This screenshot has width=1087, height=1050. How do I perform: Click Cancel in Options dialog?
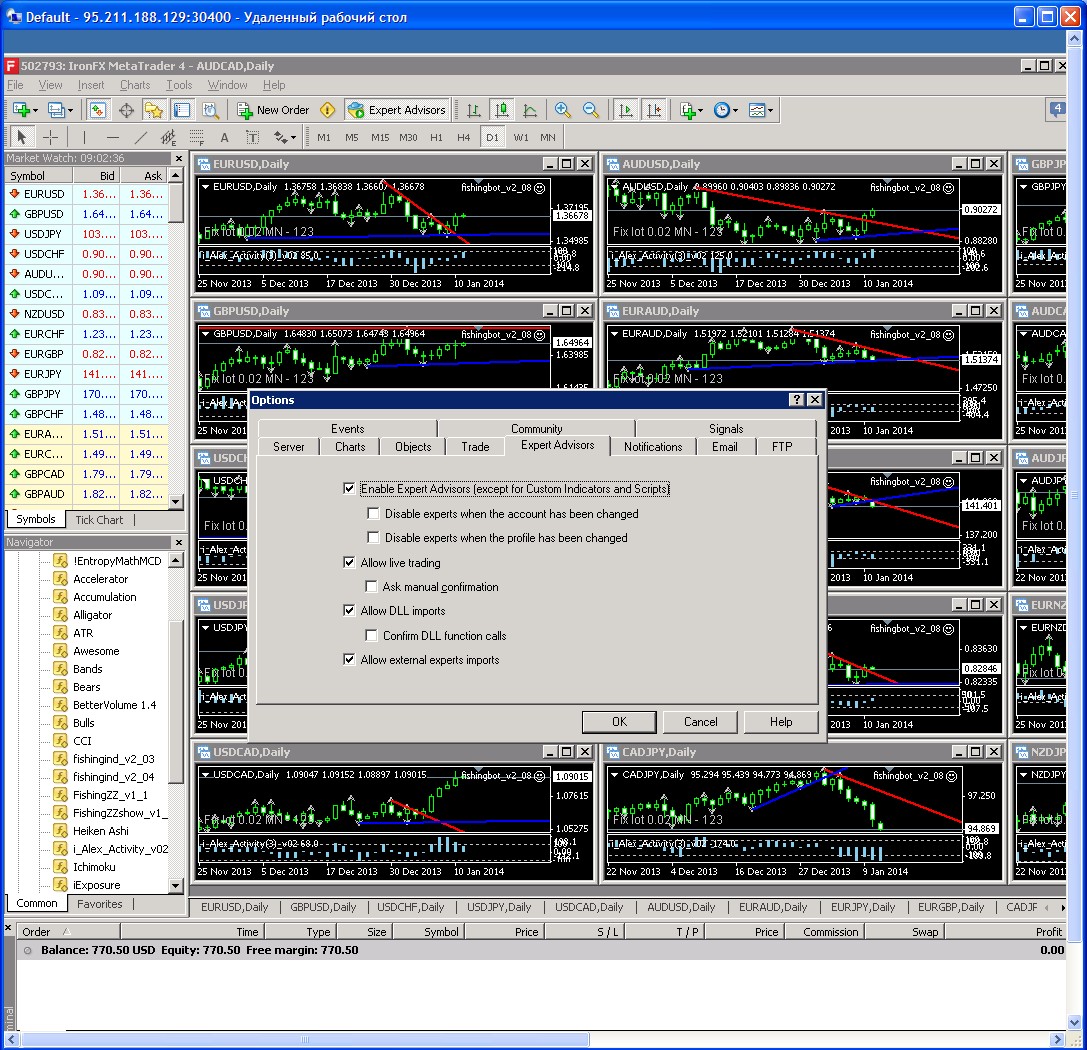point(701,721)
